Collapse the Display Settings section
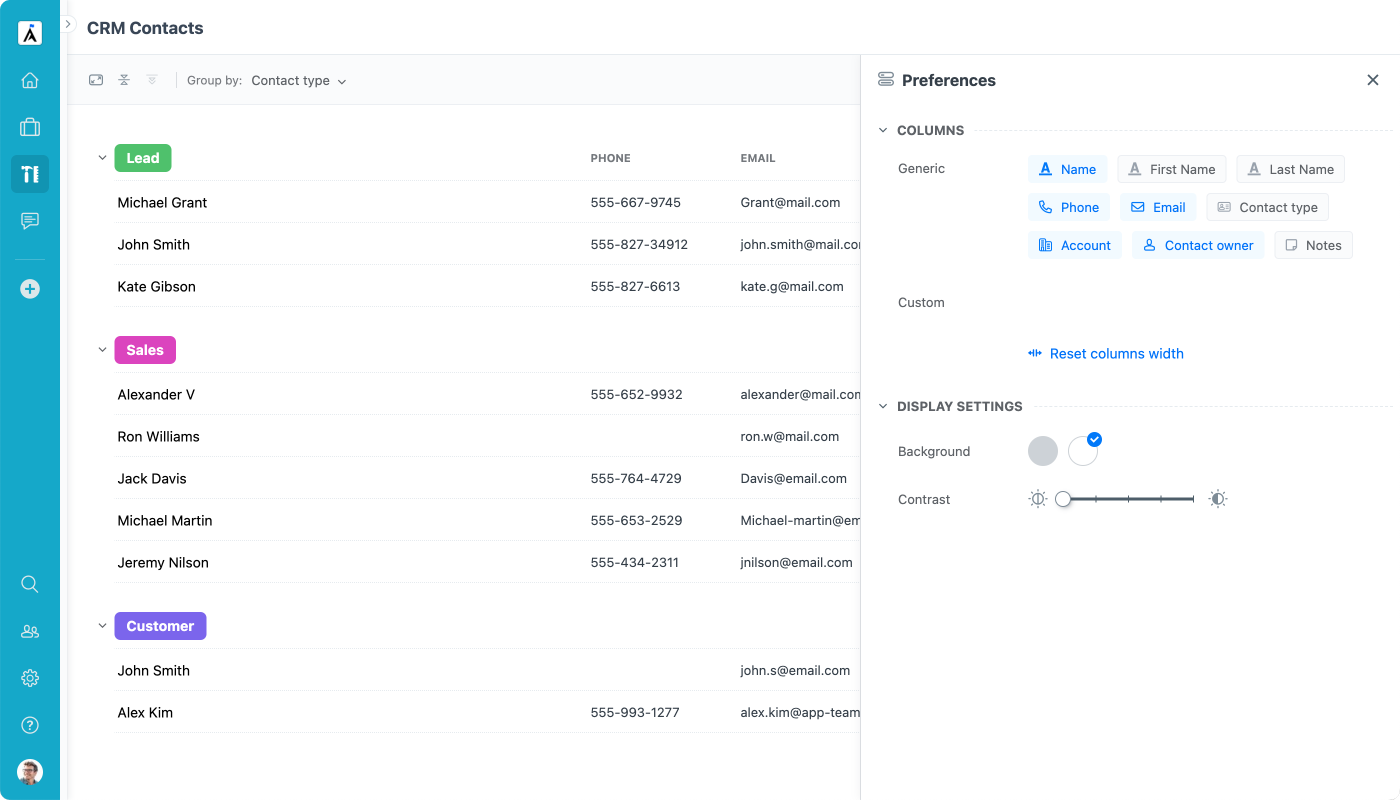The image size is (1400, 800). click(x=883, y=406)
